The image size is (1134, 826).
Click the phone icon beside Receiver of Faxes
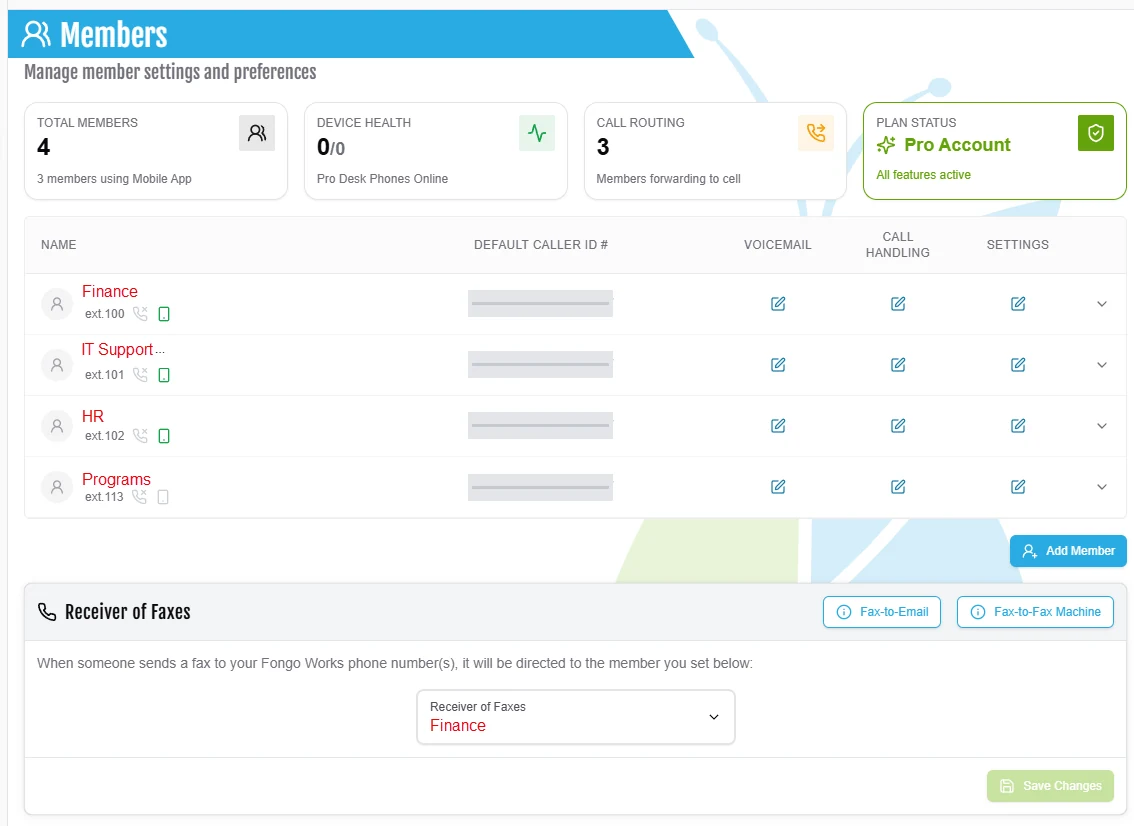(x=47, y=612)
